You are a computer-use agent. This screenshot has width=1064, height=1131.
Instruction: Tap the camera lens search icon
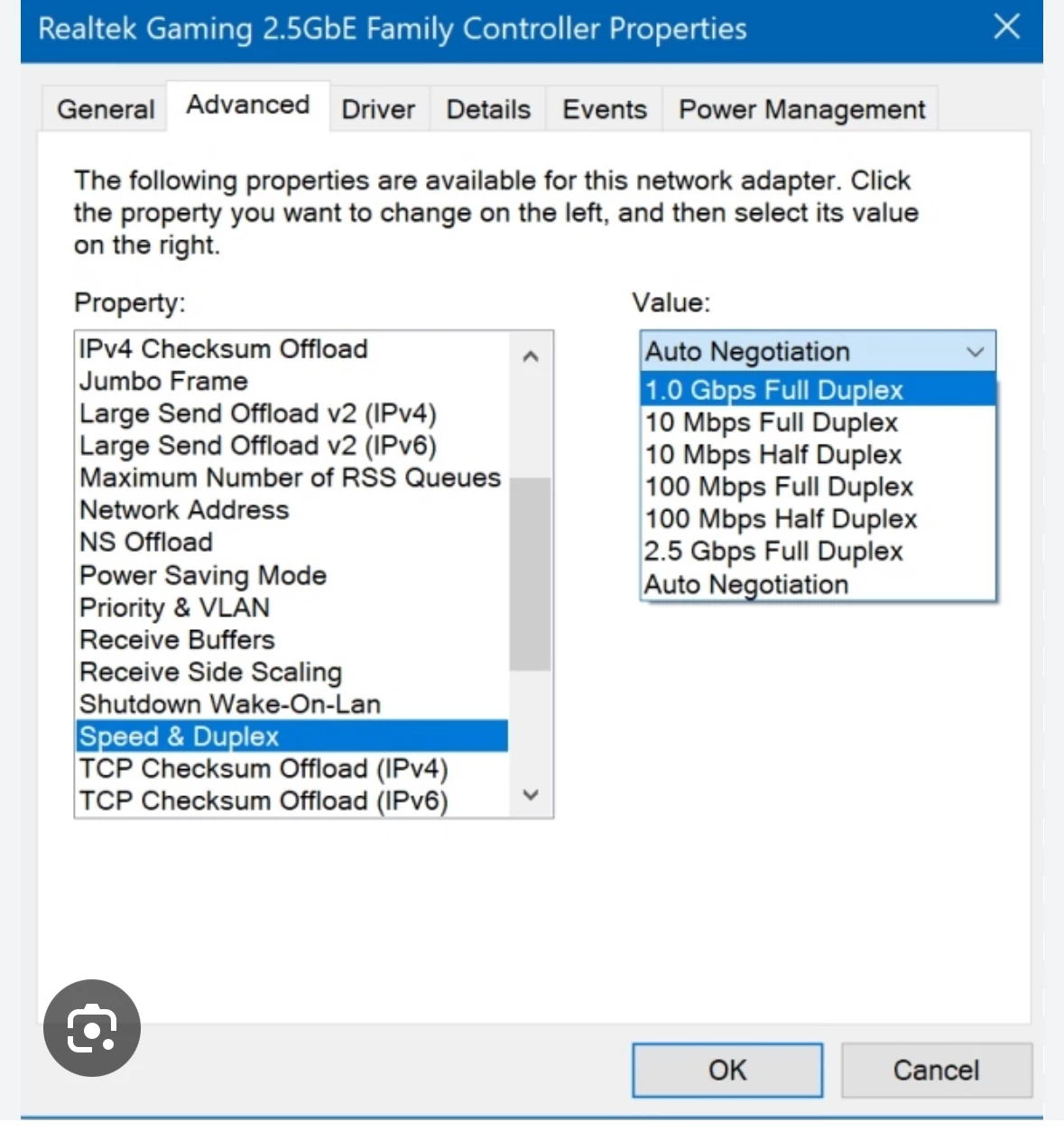(x=92, y=1028)
